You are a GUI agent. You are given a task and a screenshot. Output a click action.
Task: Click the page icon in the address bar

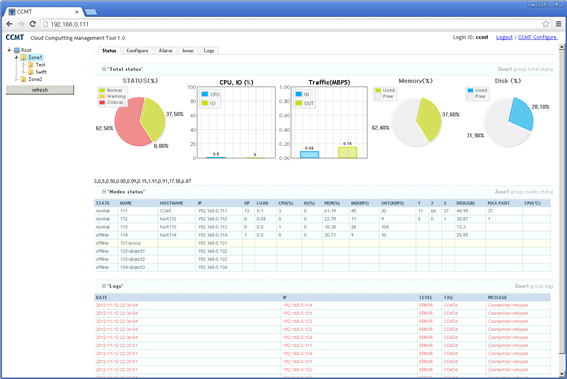(45, 24)
